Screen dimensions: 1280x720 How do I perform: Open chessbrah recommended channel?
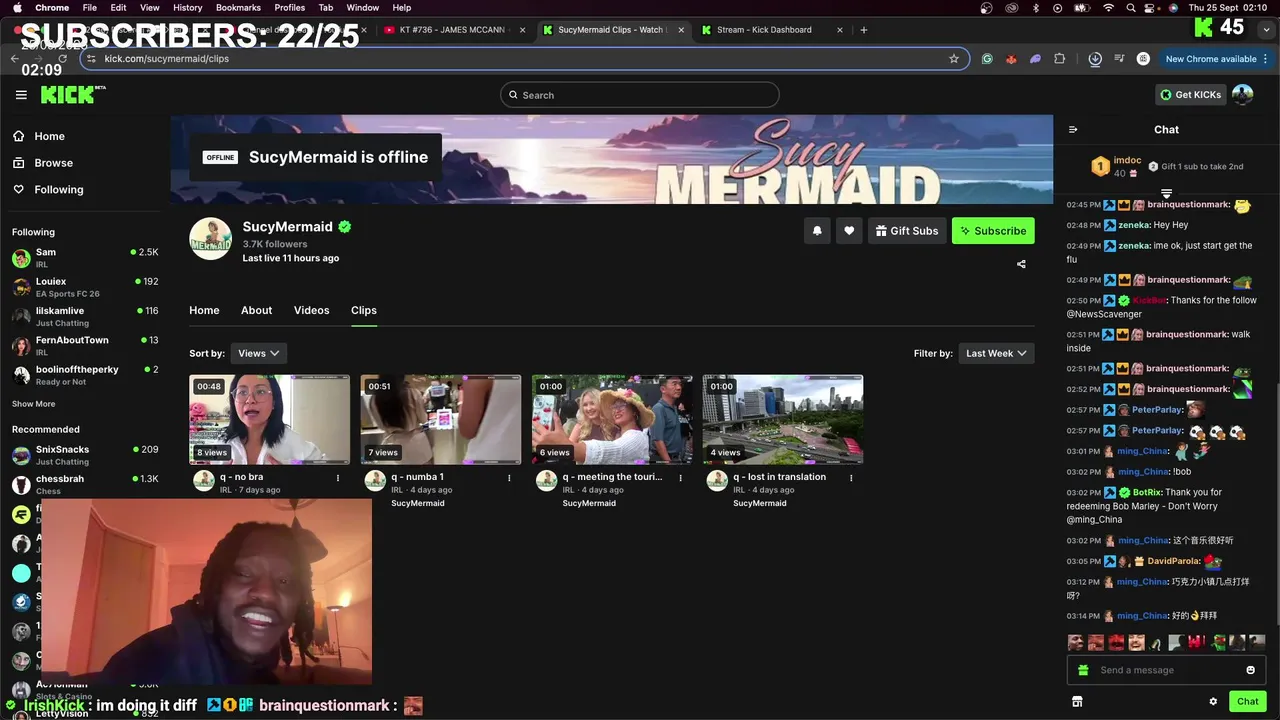(85, 484)
